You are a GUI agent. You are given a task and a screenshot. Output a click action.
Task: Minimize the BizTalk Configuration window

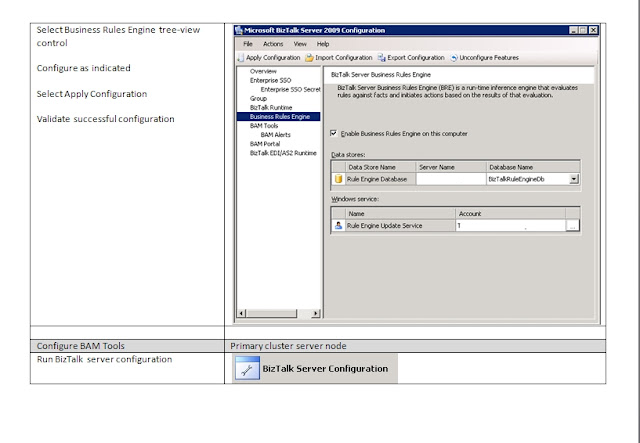coord(573,30)
